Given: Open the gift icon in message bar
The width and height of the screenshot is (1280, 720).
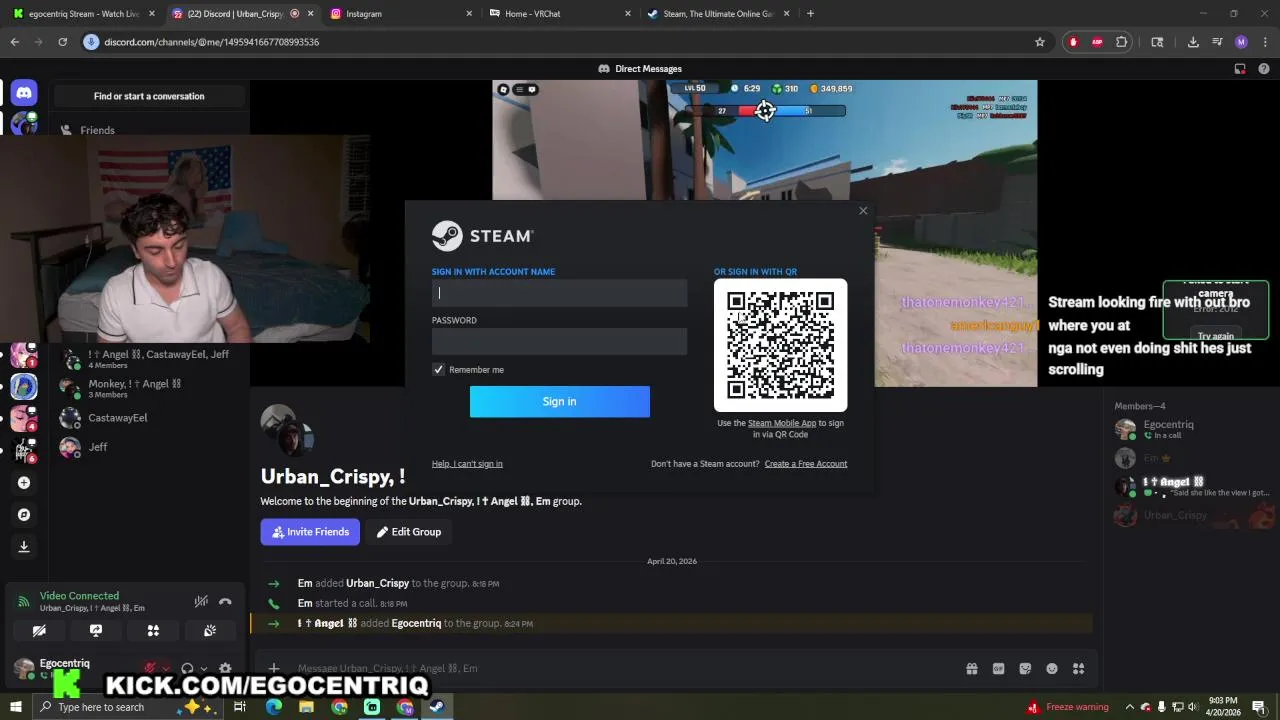Looking at the screenshot, I should (971, 669).
